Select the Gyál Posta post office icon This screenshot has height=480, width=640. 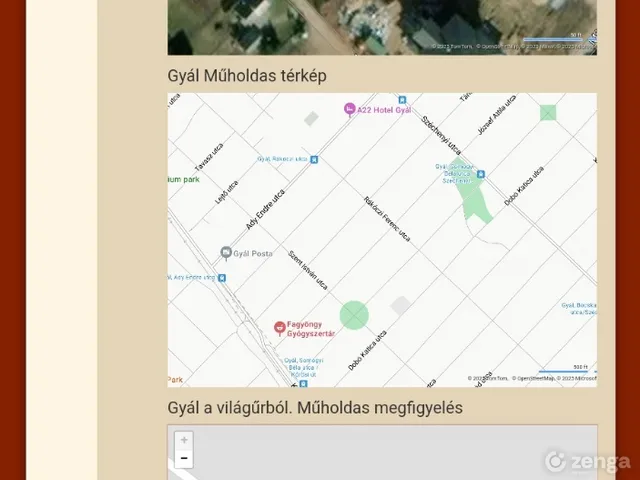(226, 253)
